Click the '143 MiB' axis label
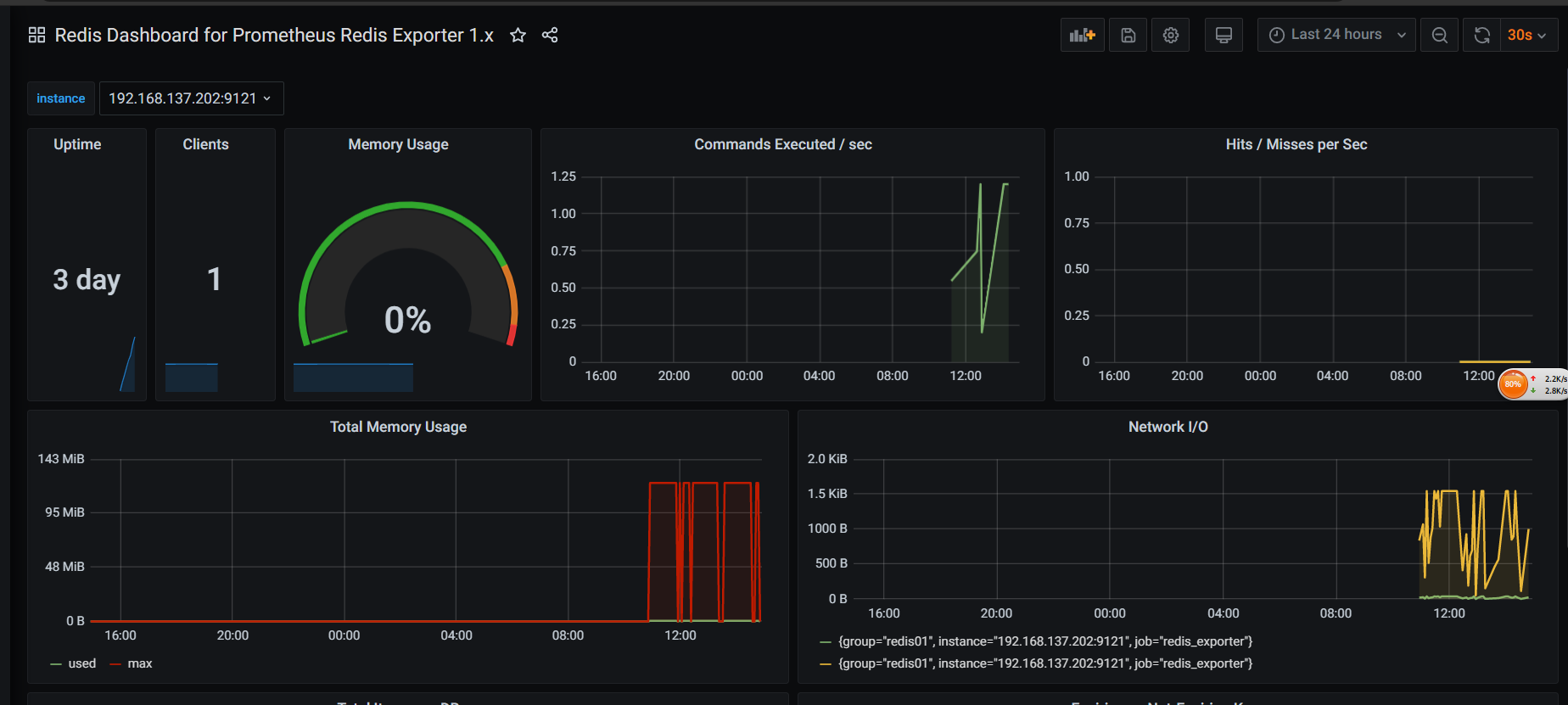Image resolution: width=1568 pixels, height=705 pixels. point(61,459)
